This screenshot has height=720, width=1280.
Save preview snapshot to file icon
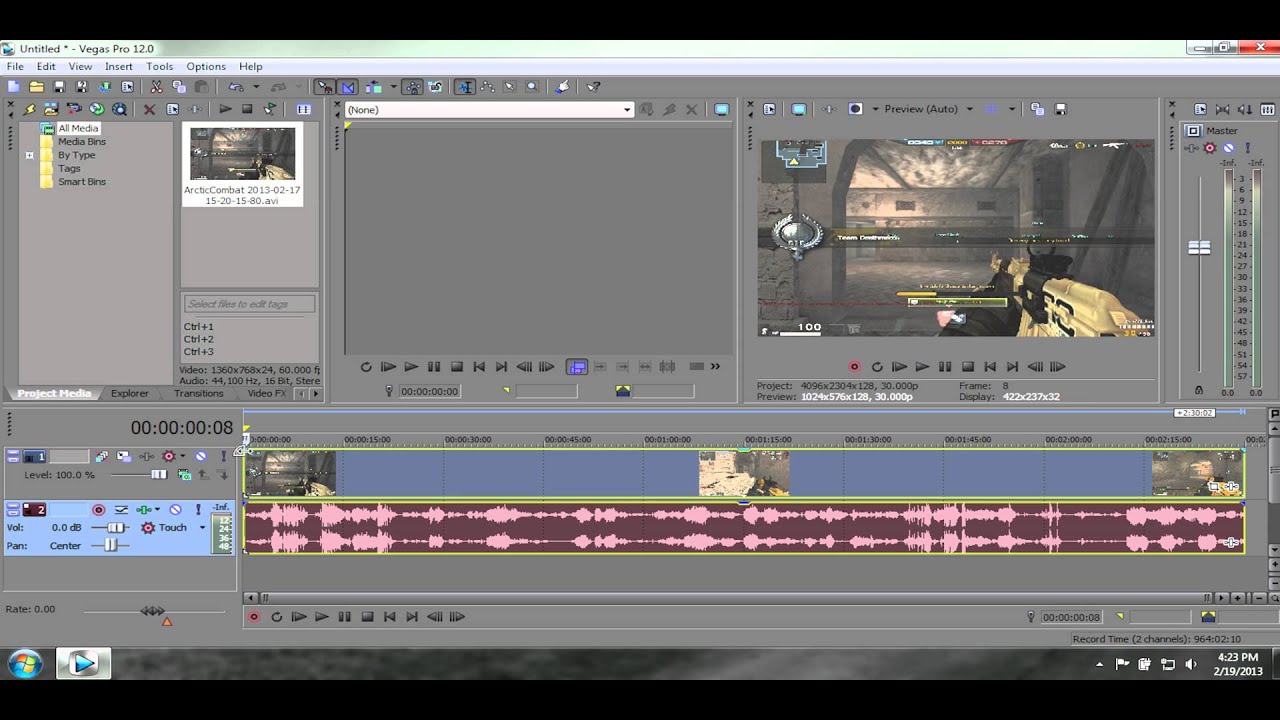point(1061,109)
